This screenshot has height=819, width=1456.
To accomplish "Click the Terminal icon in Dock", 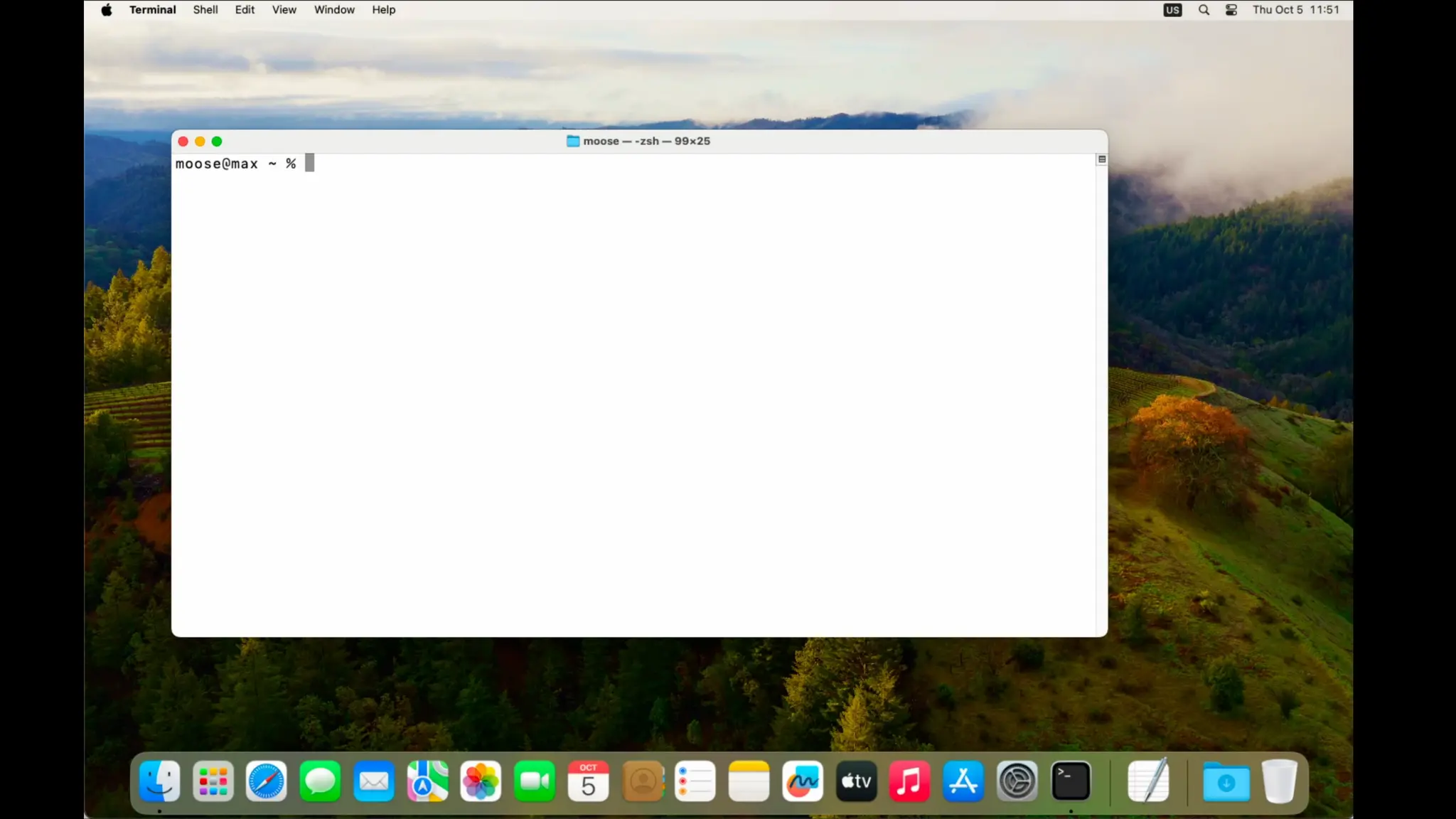I will click(x=1071, y=781).
